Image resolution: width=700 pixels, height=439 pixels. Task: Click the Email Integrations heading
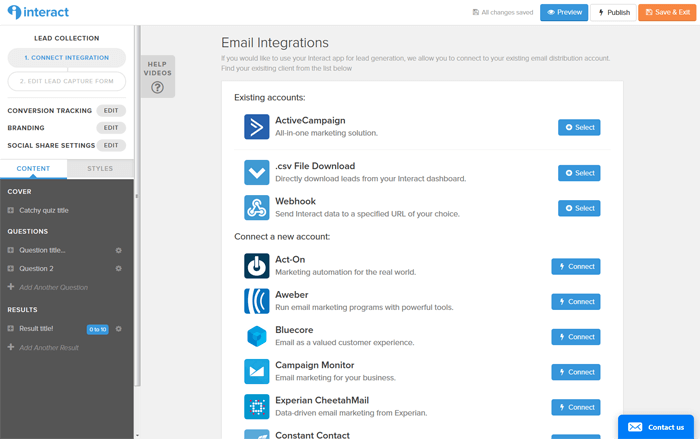(275, 42)
